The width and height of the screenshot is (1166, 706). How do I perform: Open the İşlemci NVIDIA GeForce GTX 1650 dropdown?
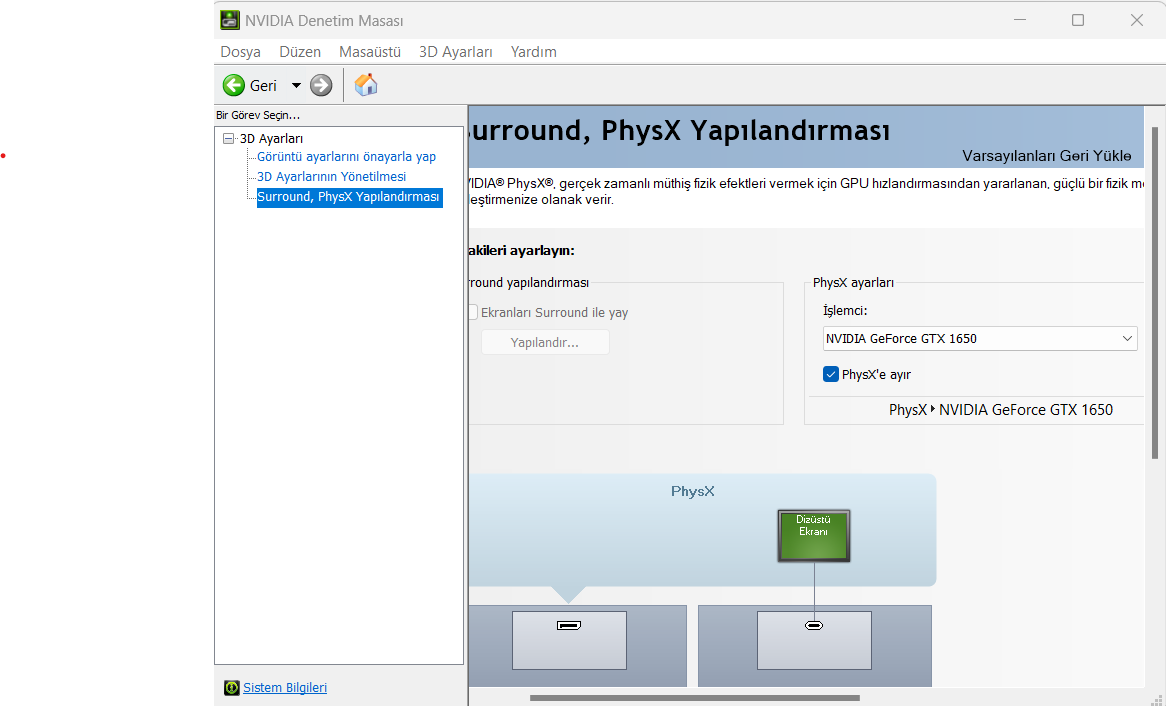point(980,338)
